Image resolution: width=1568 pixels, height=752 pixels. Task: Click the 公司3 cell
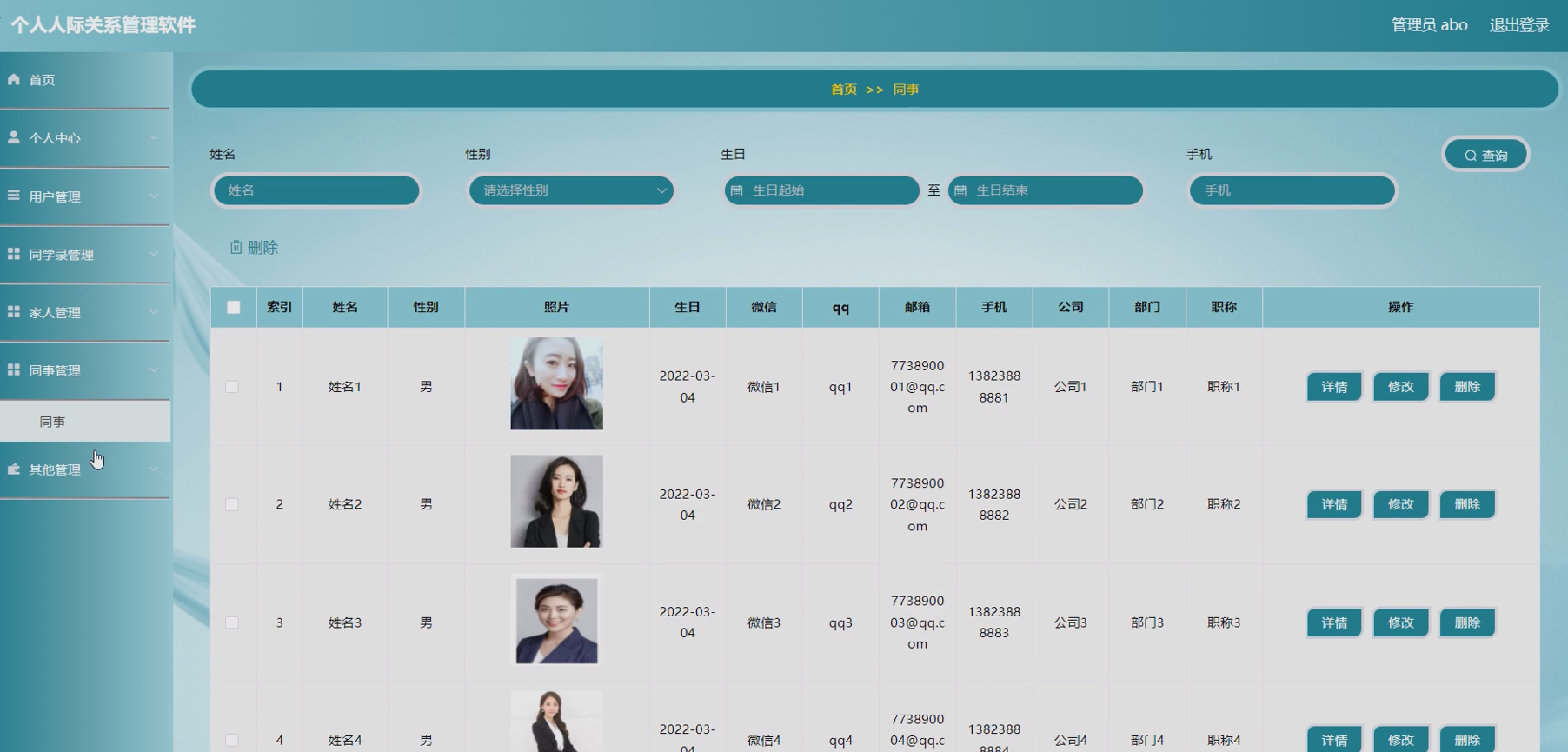1071,622
